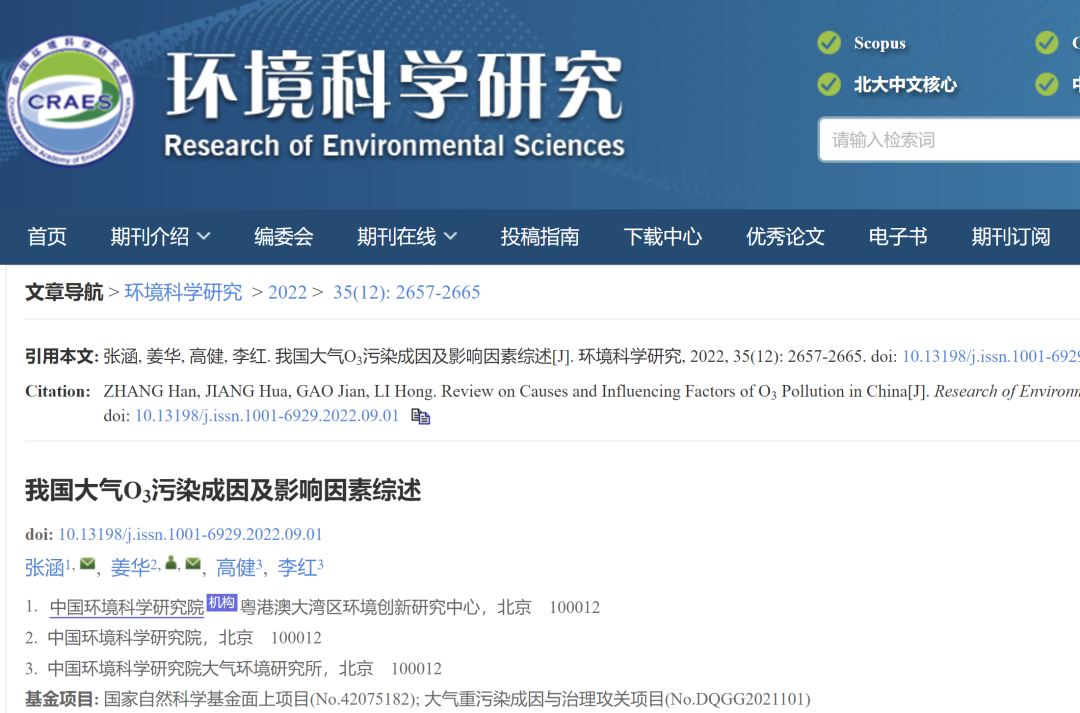
Task: Click the 中国环境科学研究院 institution link in affiliation 1
Action: [127, 607]
